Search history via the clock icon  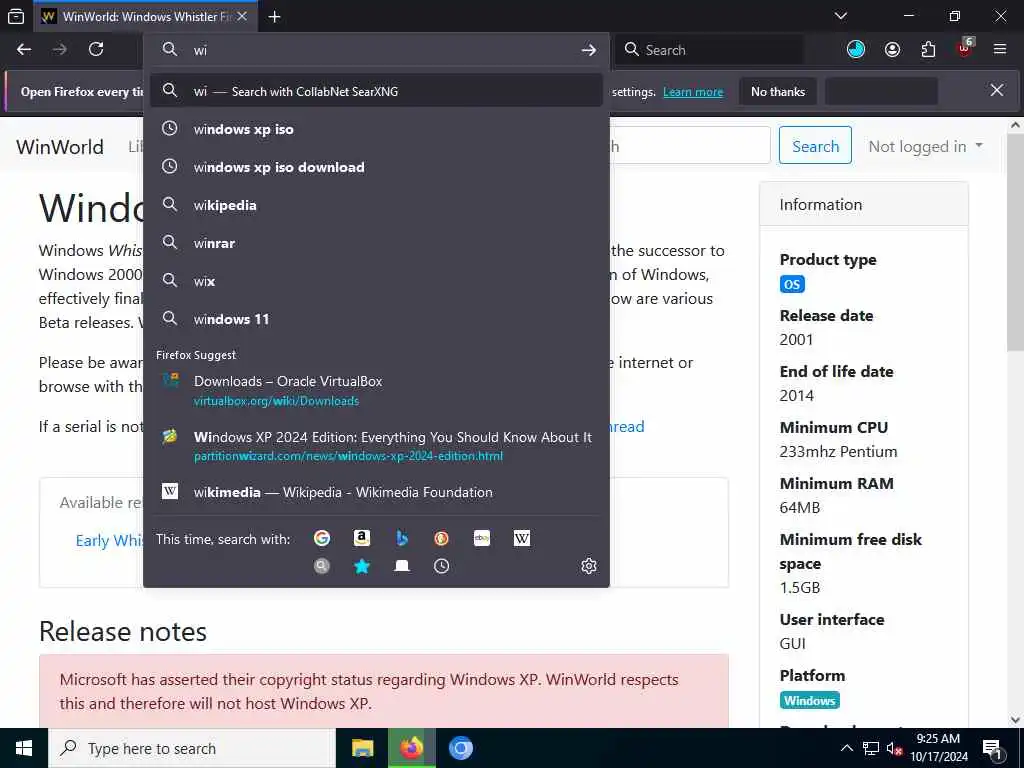[x=441, y=566]
